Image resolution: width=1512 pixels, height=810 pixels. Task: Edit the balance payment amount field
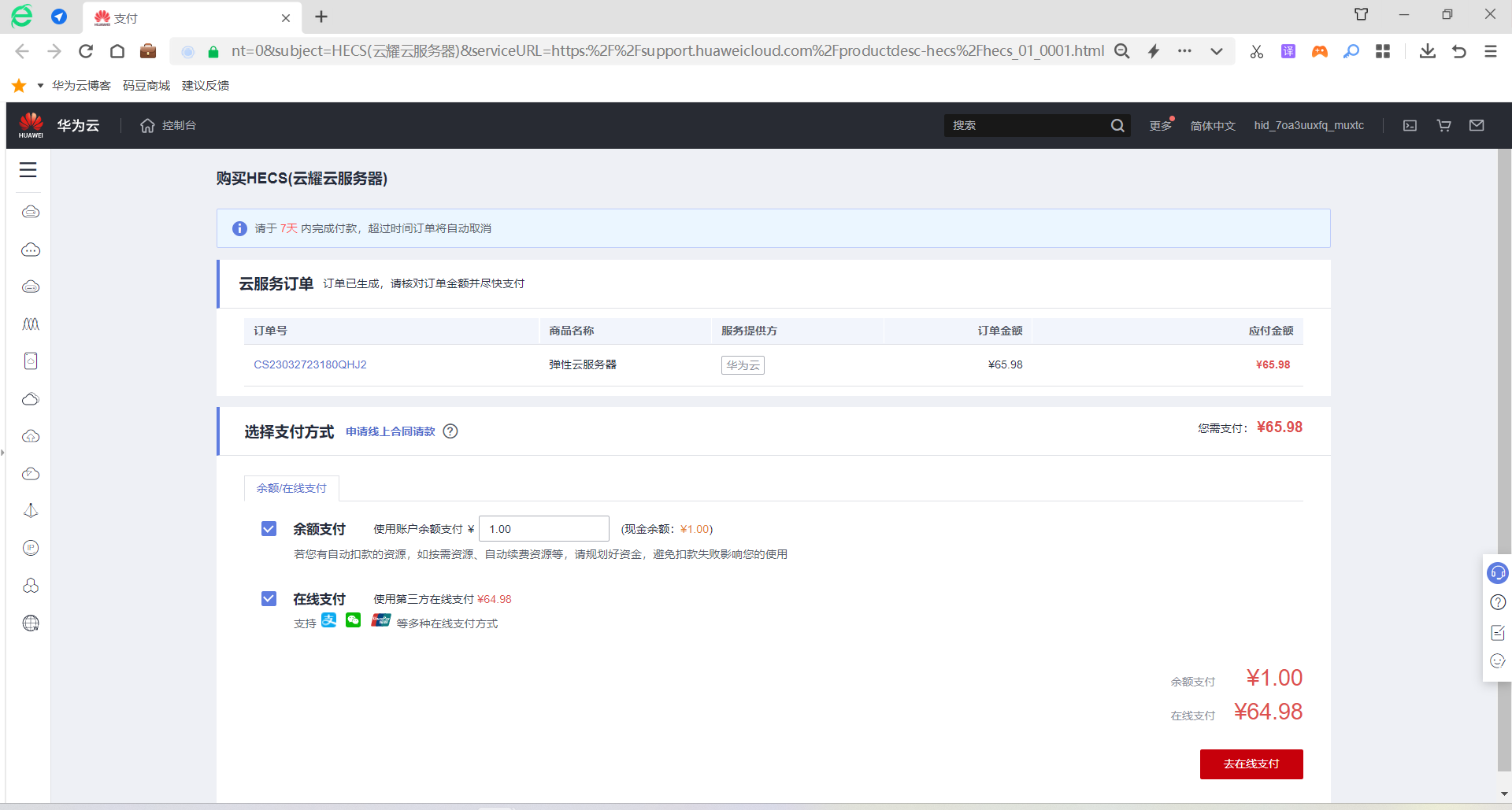(x=544, y=529)
